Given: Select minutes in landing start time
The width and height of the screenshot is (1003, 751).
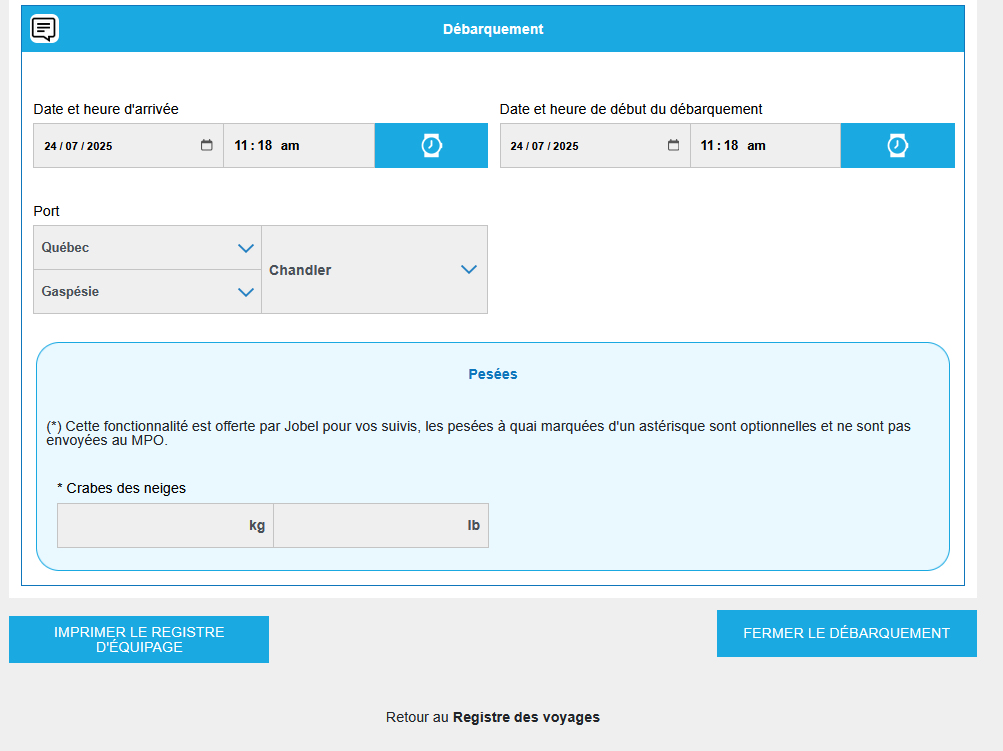Looking at the screenshot, I should [730, 146].
